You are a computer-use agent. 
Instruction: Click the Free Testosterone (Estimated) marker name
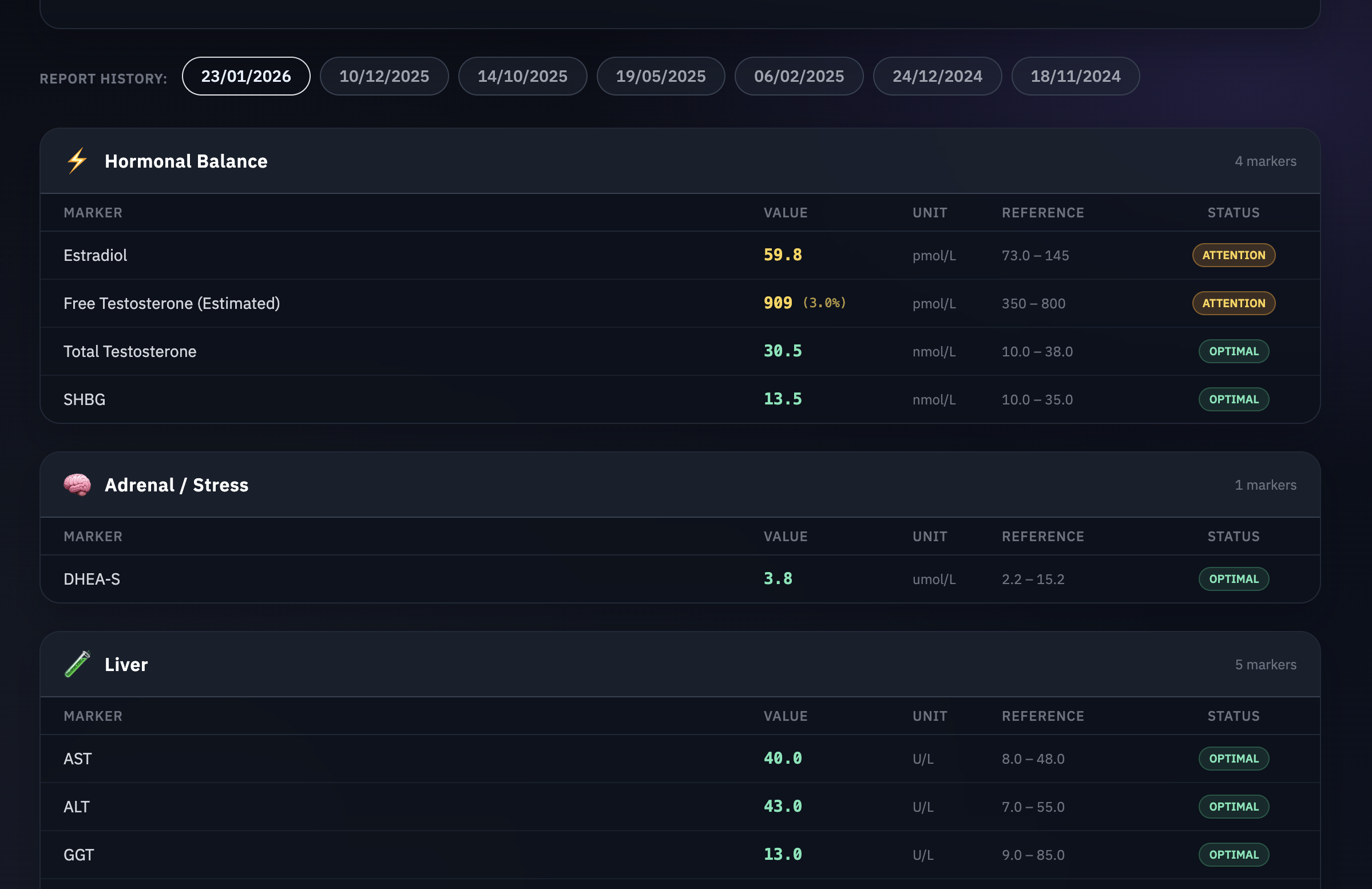172,303
